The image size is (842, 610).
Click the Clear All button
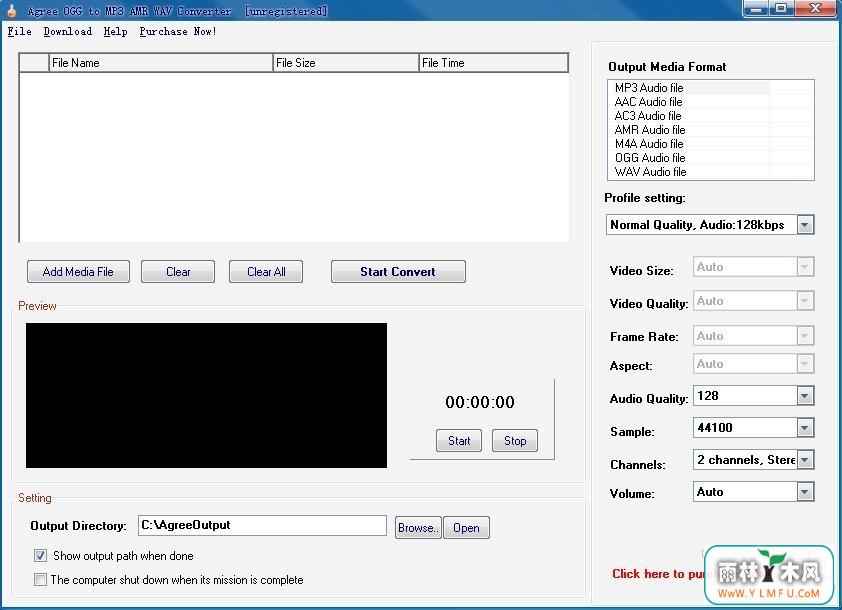(x=266, y=272)
